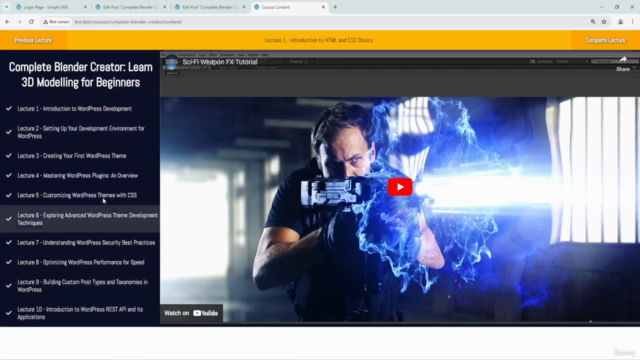Screen dimensions: 640x360
Task: Click the Lecture 1 HTML and CSS Basics heading
Action: click(x=318, y=40)
